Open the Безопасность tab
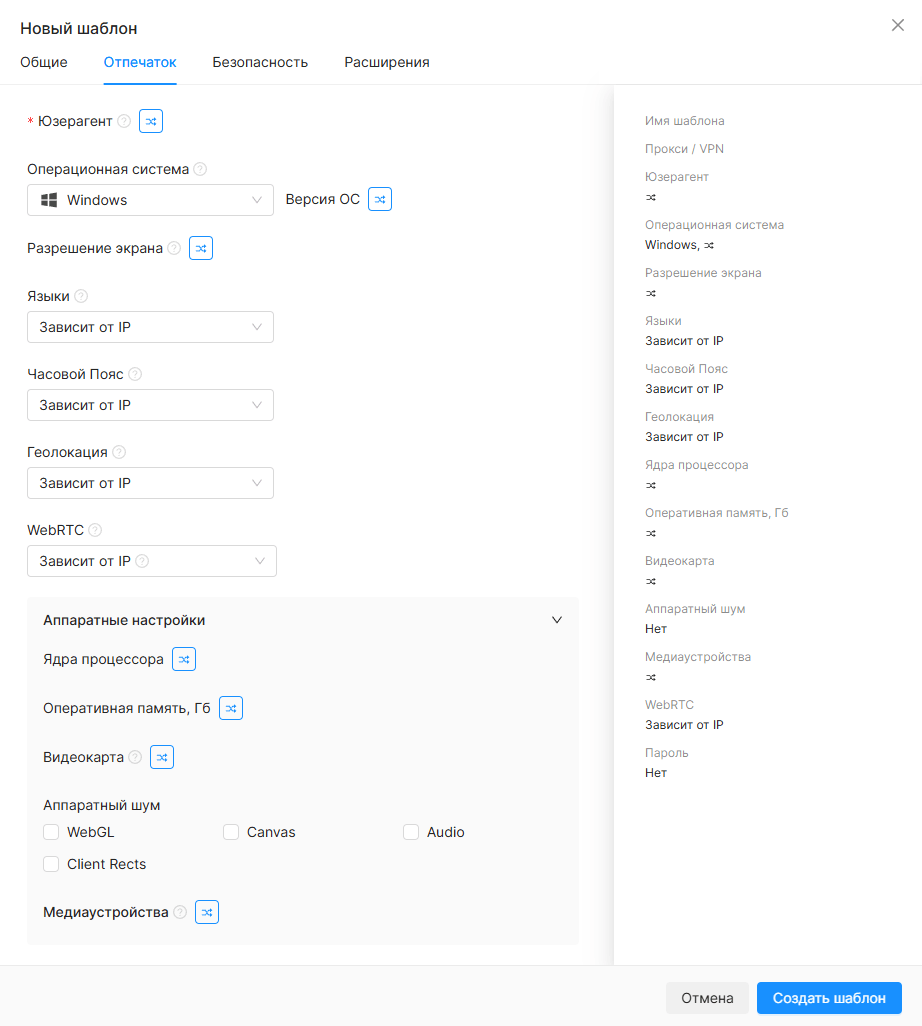922x1026 pixels. click(x=260, y=62)
